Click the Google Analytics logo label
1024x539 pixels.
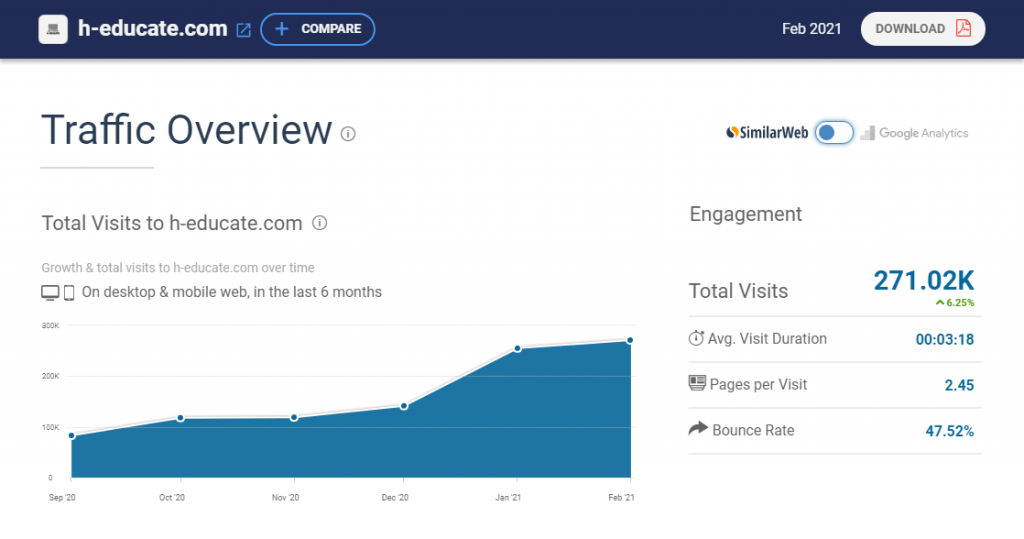point(914,133)
